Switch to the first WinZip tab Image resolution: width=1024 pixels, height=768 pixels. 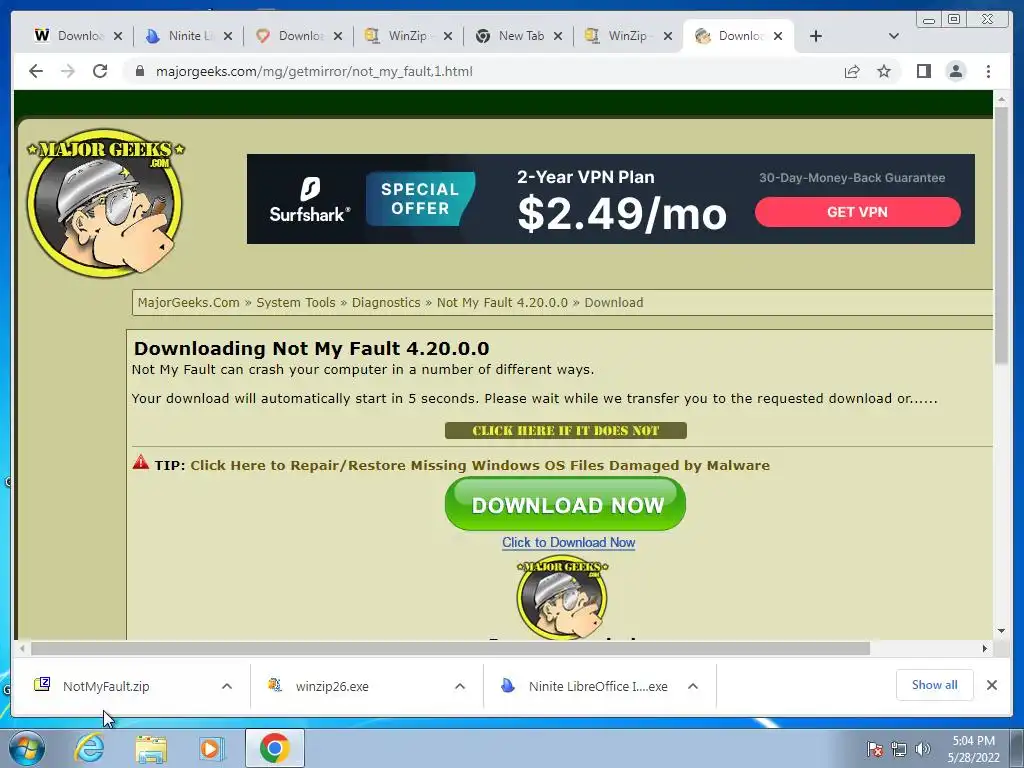400,36
